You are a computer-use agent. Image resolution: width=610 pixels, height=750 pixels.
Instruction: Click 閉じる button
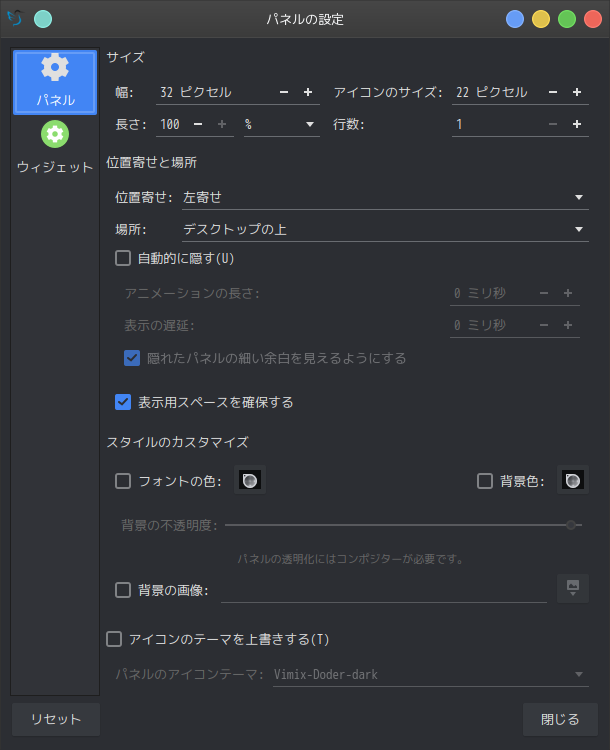(x=560, y=719)
